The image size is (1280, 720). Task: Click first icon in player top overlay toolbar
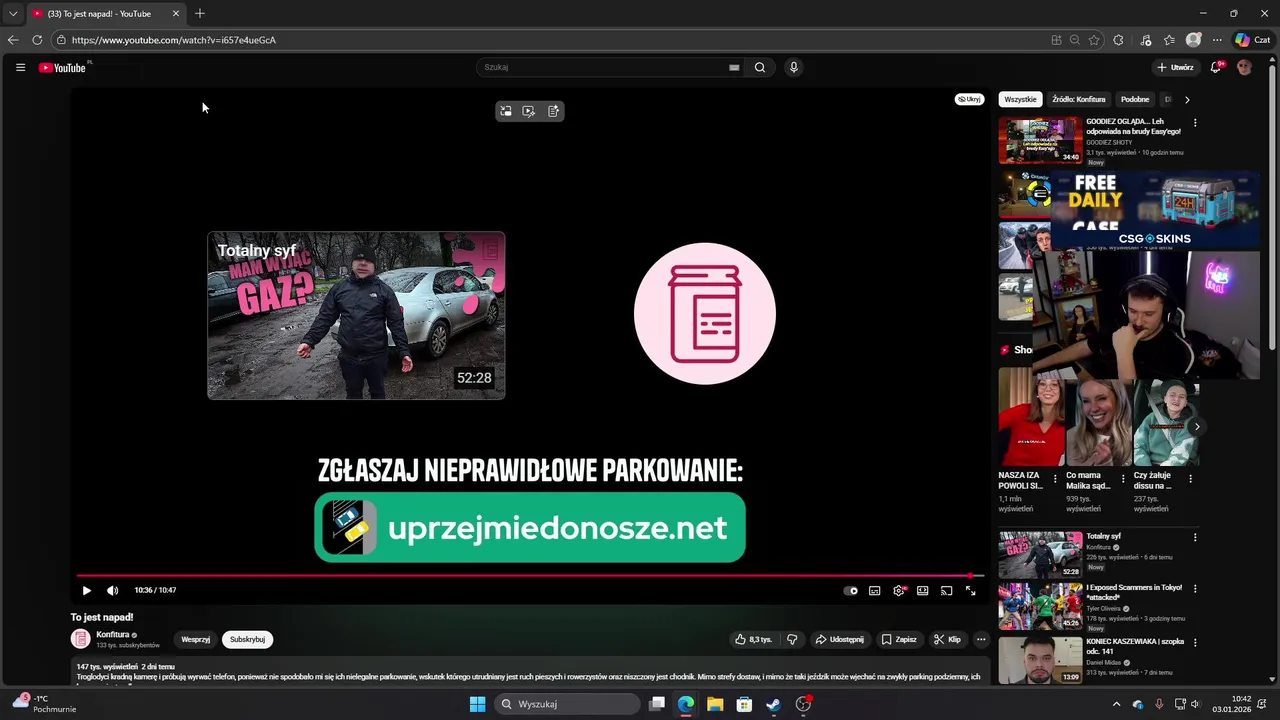pyautogui.click(x=506, y=111)
